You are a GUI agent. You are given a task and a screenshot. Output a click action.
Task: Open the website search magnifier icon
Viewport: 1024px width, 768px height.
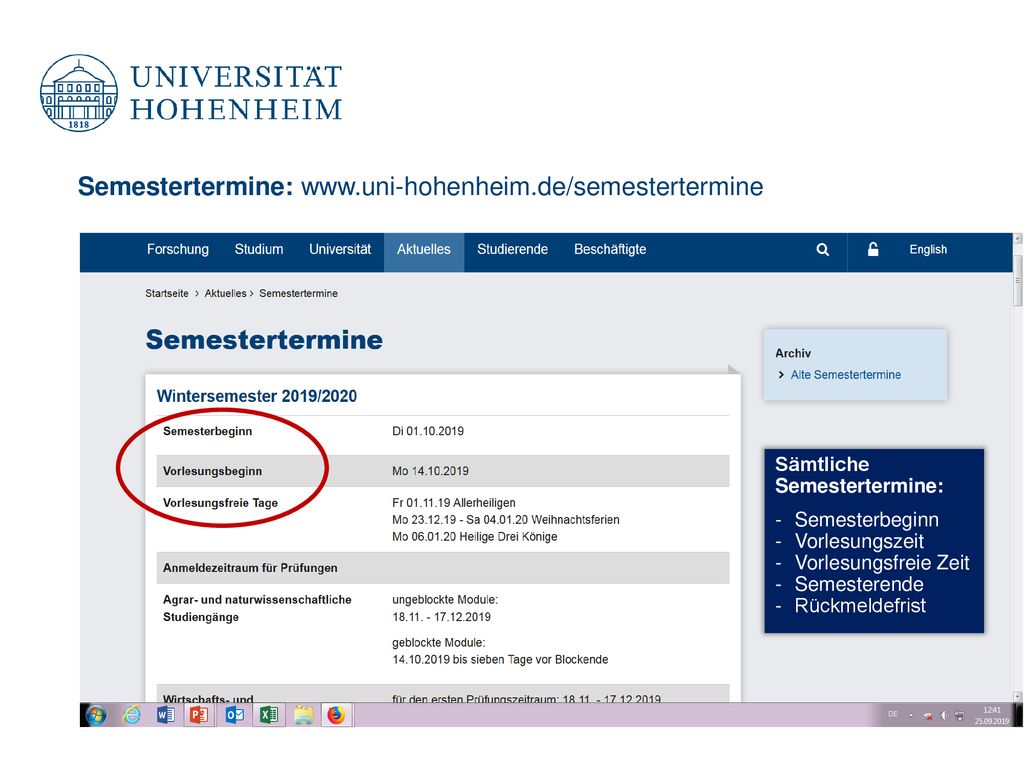tap(822, 249)
